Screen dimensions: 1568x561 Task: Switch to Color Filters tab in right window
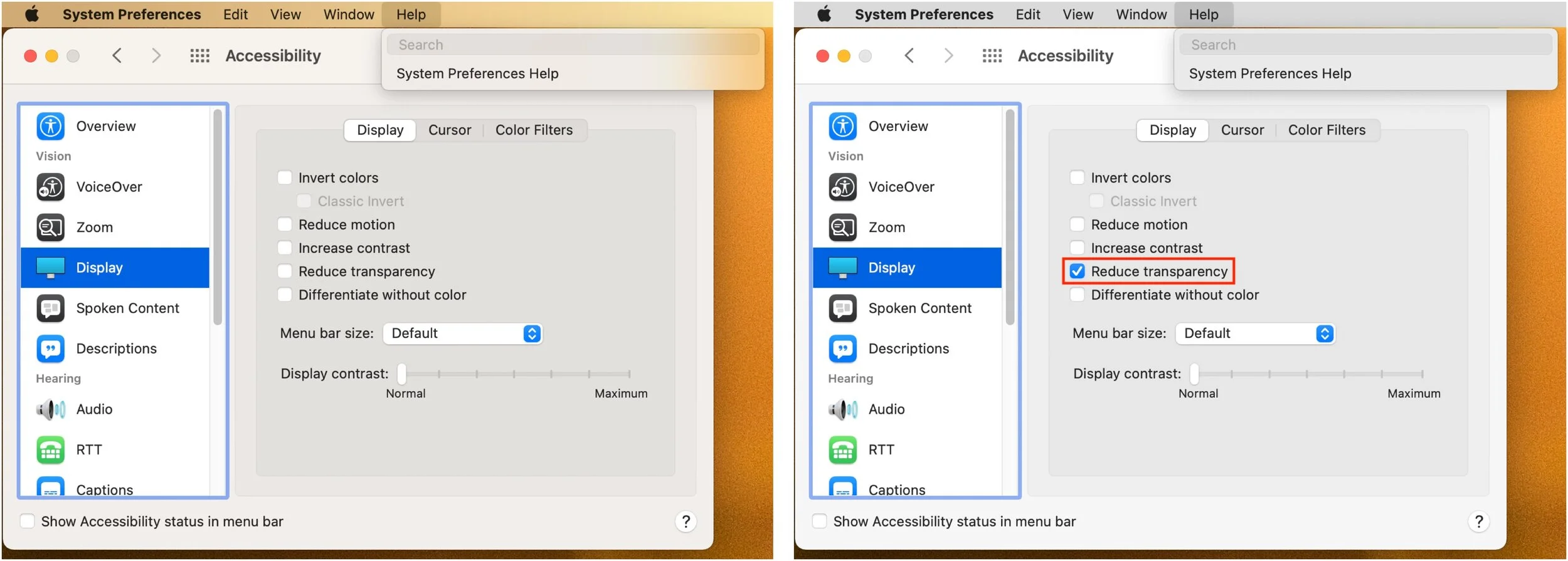coord(1327,130)
